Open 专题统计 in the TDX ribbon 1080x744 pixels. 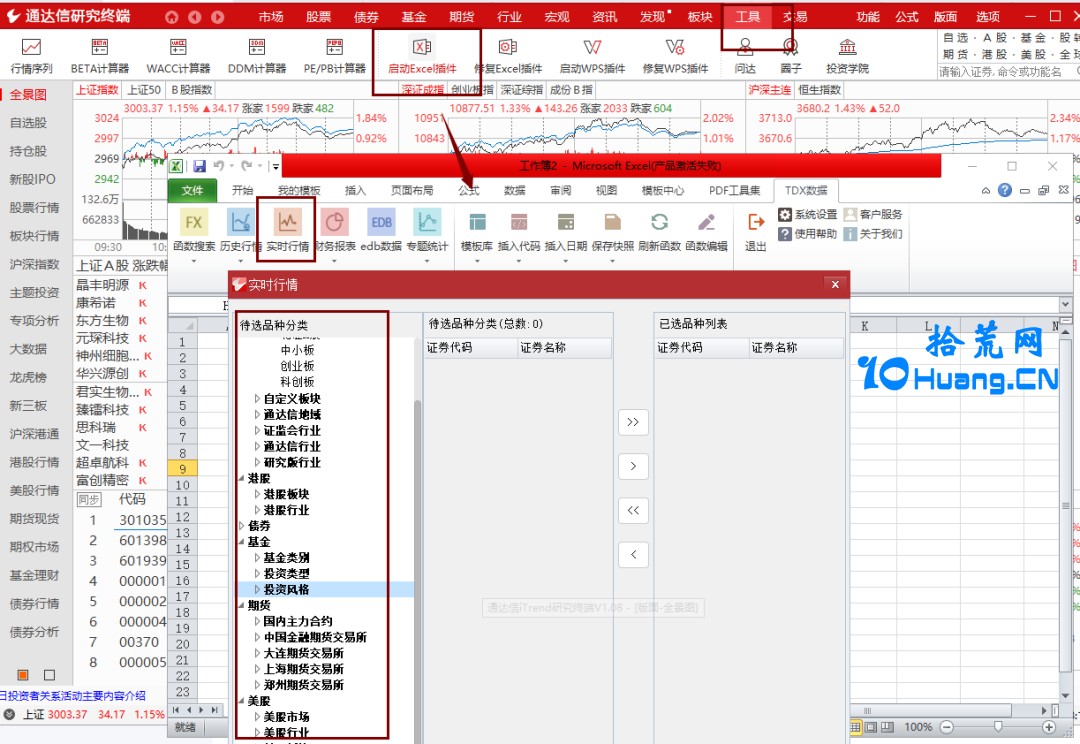tap(427, 231)
